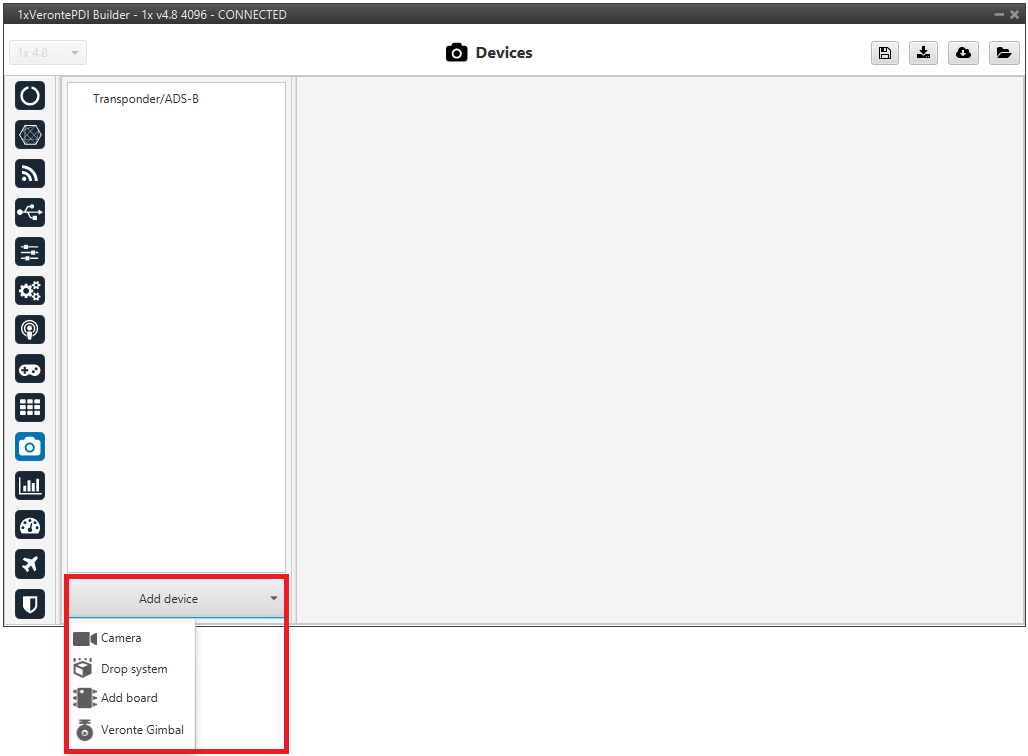Choose Camera from the Add device menu
This screenshot has height=756, width=1028.
pos(121,638)
